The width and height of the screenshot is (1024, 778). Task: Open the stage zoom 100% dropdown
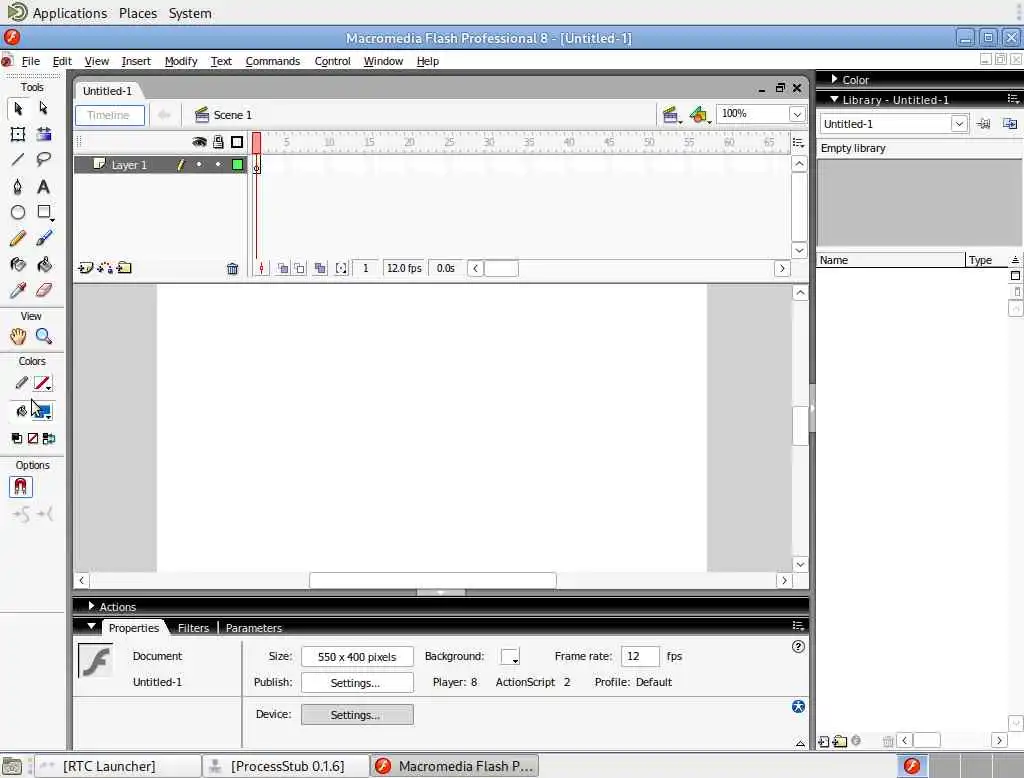pos(797,114)
